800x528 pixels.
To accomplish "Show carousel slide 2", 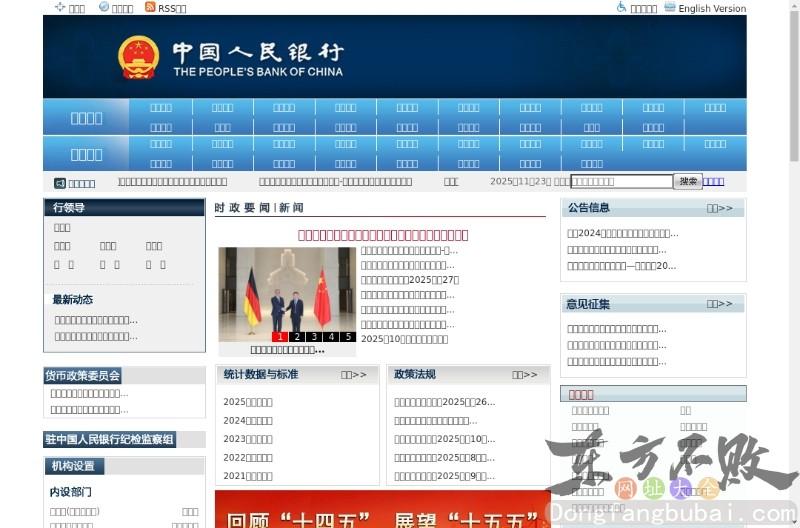I will (297, 337).
